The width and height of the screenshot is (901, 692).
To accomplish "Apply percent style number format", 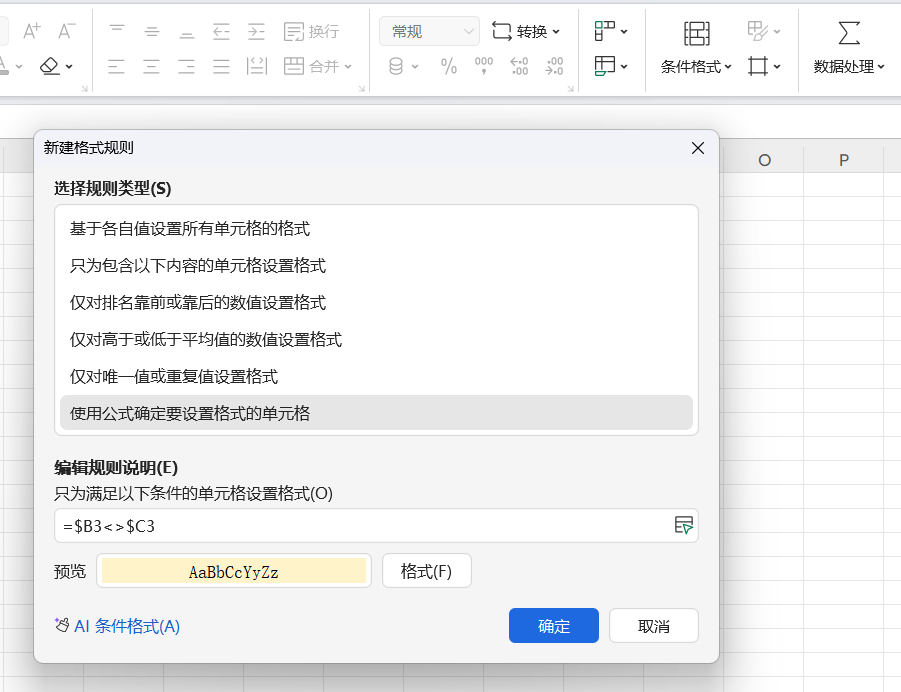I will pyautogui.click(x=449, y=67).
